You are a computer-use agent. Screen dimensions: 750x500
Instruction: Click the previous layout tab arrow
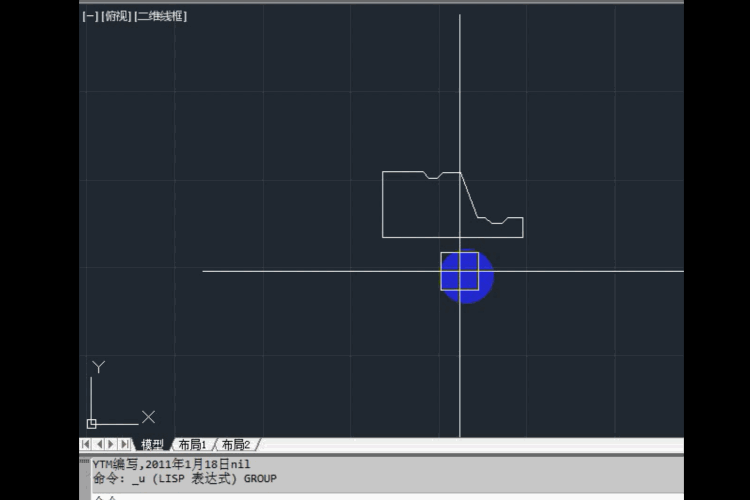(x=98, y=444)
